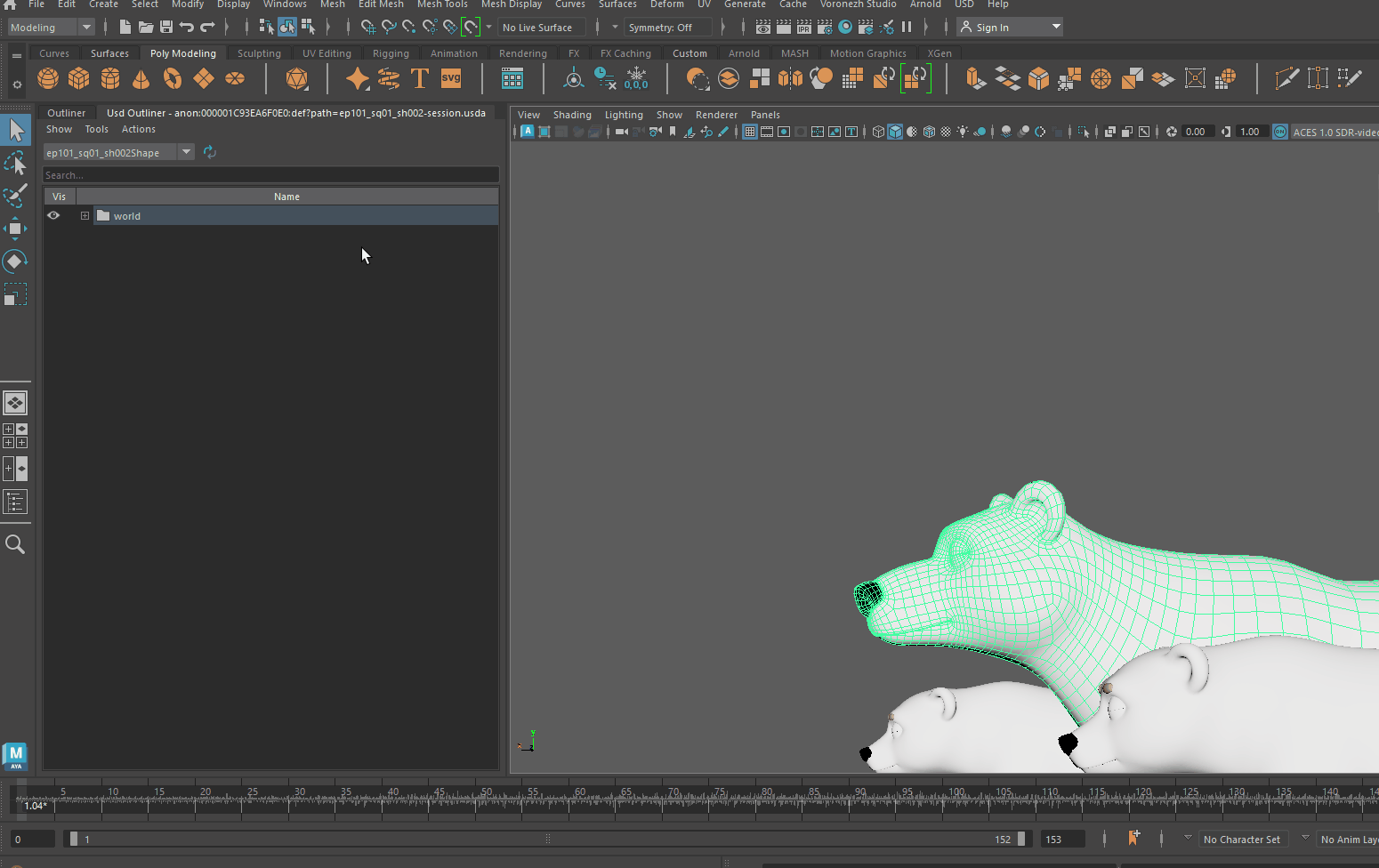Click the polygon sphere shelf icon
1379x868 pixels.
(48, 79)
